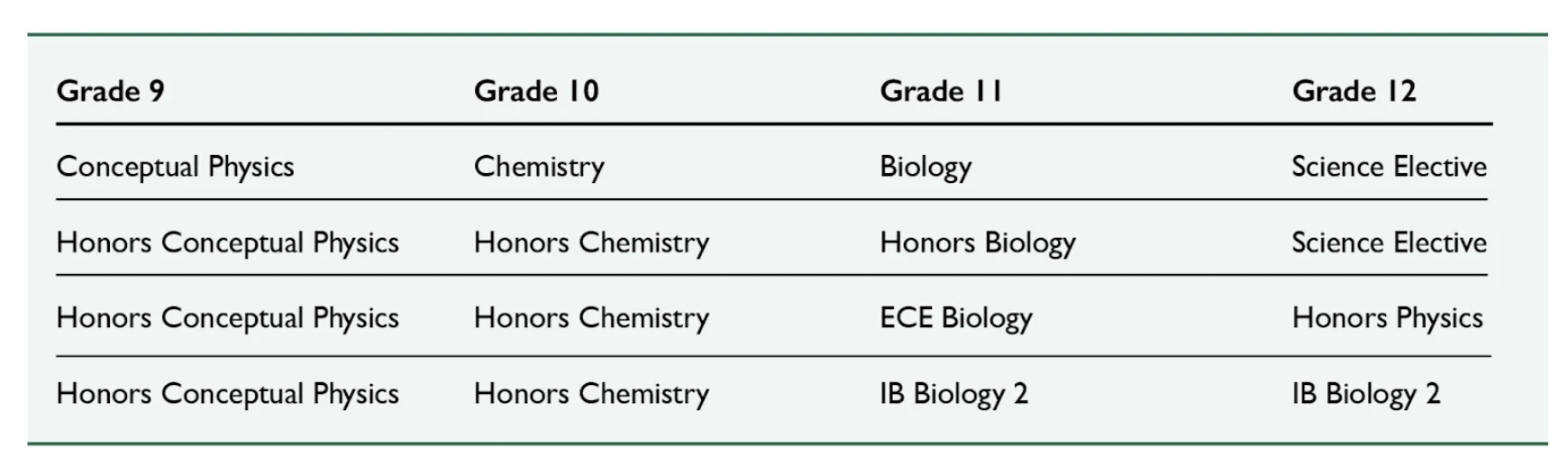Click the plain Conceptual Physics cell
The height and width of the screenshot is (467, 1568).
[175, 167]
